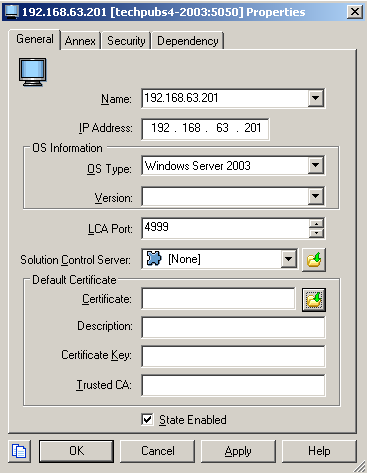
Task: Toggle the State Enabled checkbox
Action: (x=147, y=419)
